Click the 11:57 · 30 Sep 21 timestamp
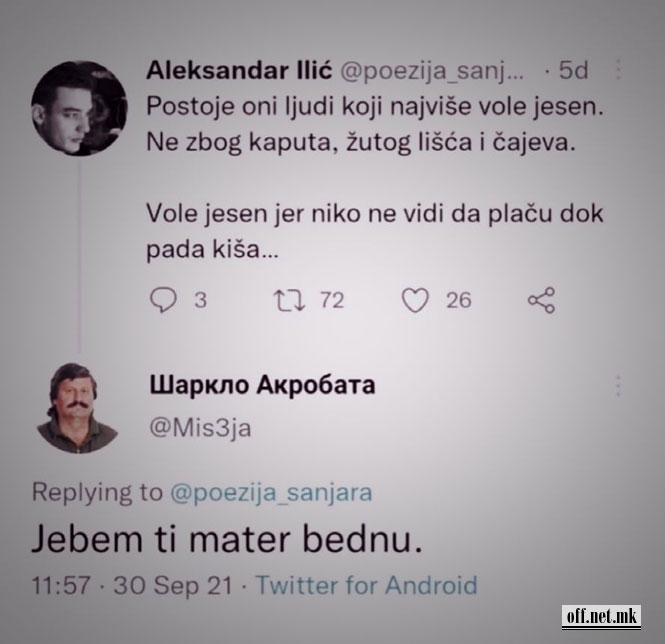The height and width of the screenshot is (644, 665). tap(132, 585)
